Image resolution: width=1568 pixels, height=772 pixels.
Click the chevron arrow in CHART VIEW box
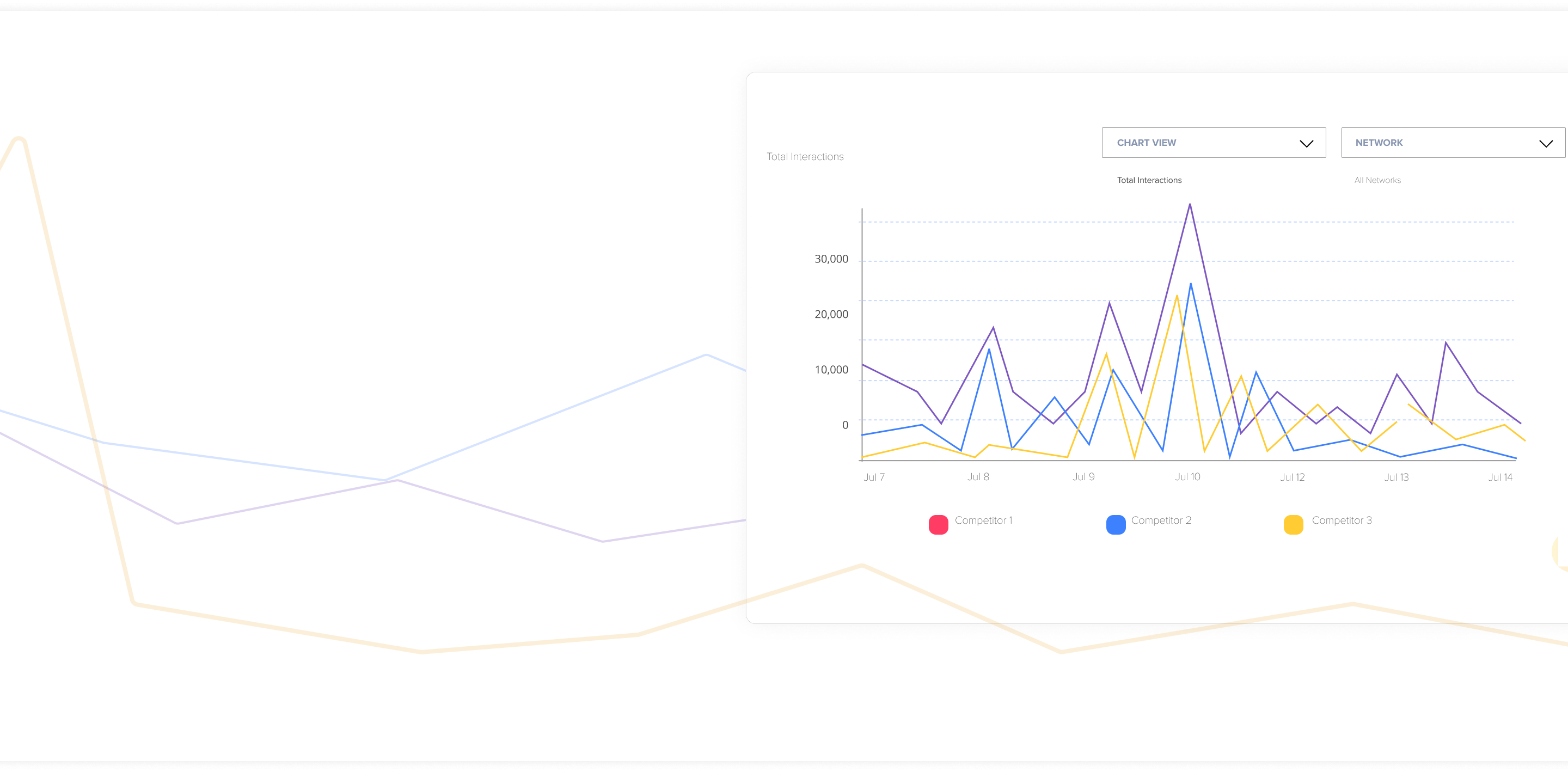1306,144
